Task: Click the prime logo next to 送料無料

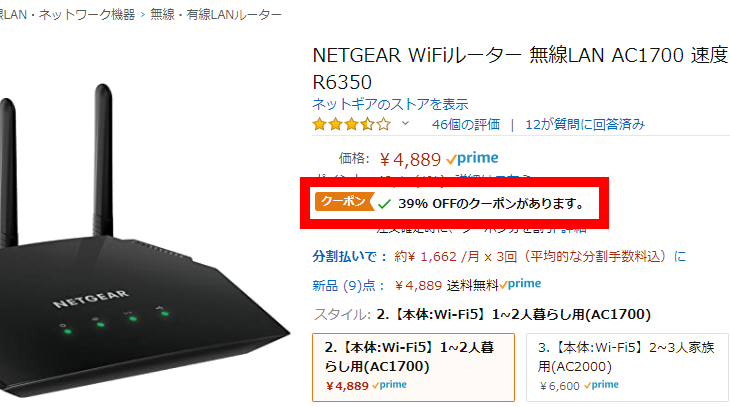Action: [x=519, y=284]
